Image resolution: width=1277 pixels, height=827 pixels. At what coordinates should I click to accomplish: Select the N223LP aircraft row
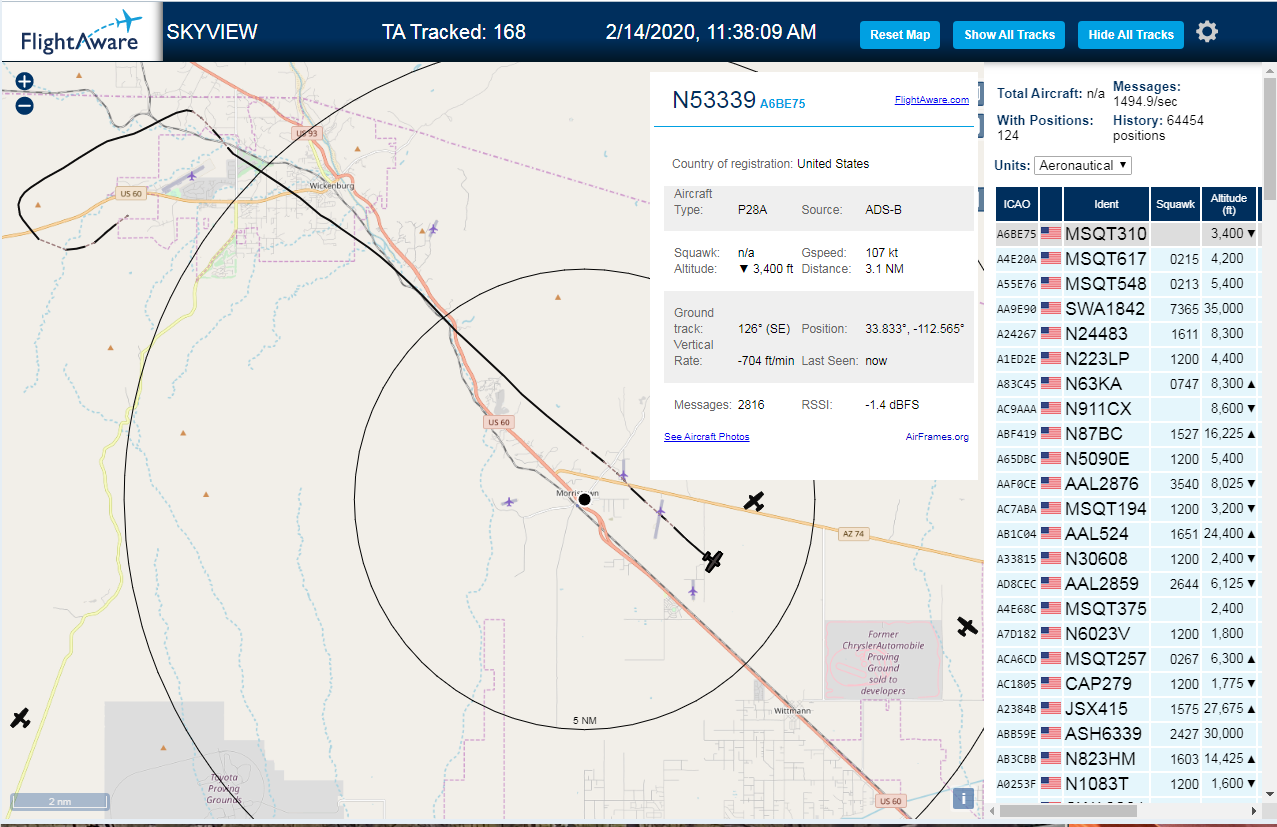(1127, 359)
